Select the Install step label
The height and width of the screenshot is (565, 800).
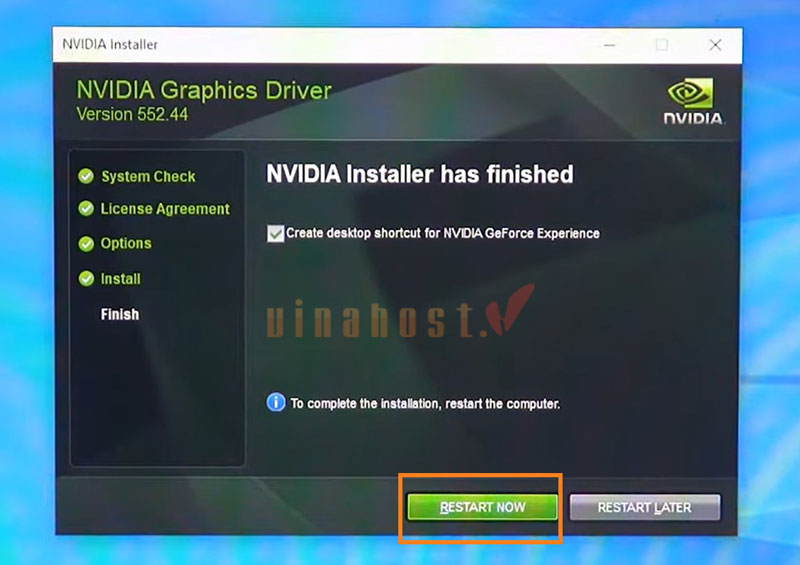[x=120, y=279]
